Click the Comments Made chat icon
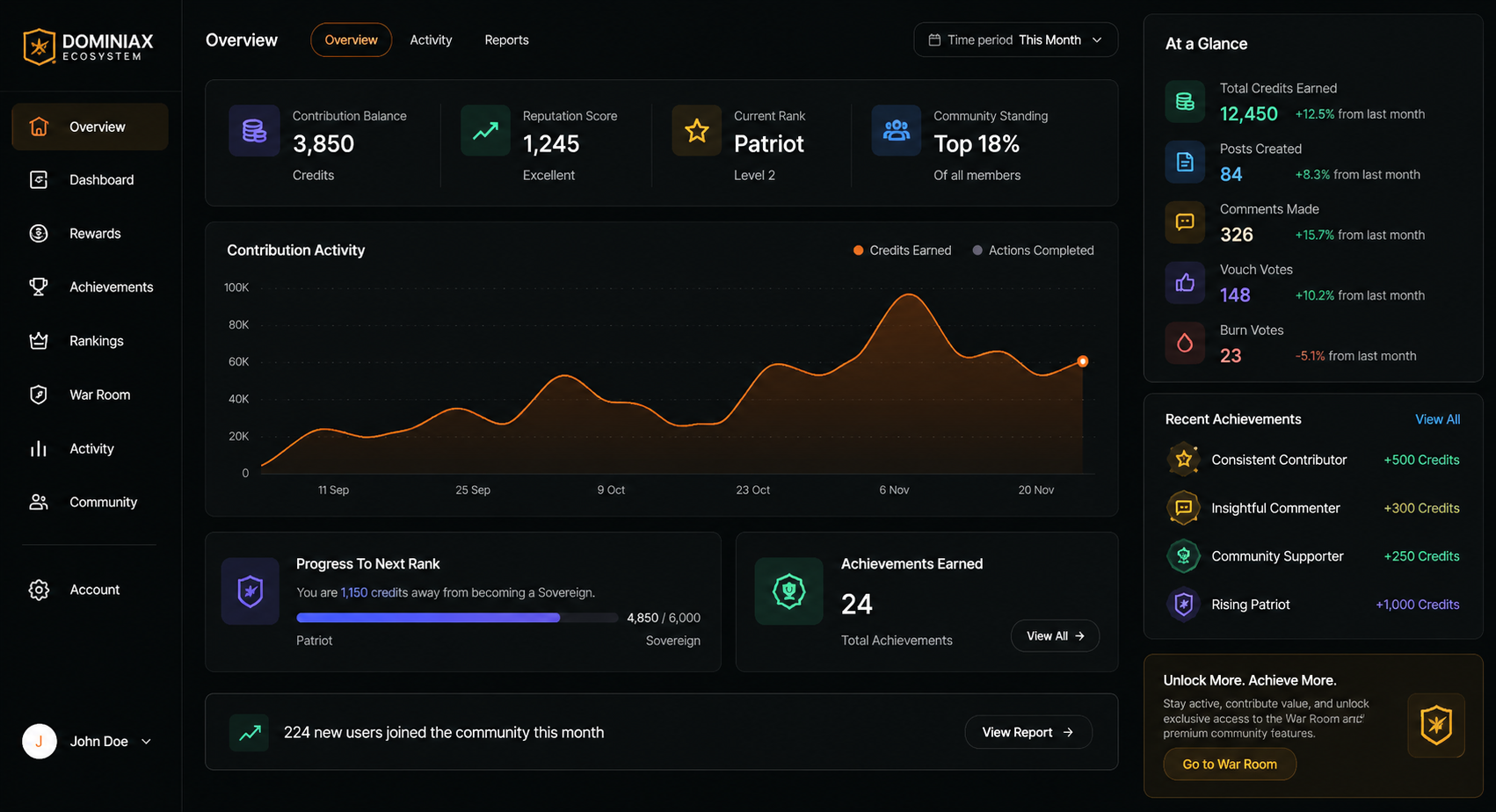This screenshot has height=812, width=1496. (1185, 222)
